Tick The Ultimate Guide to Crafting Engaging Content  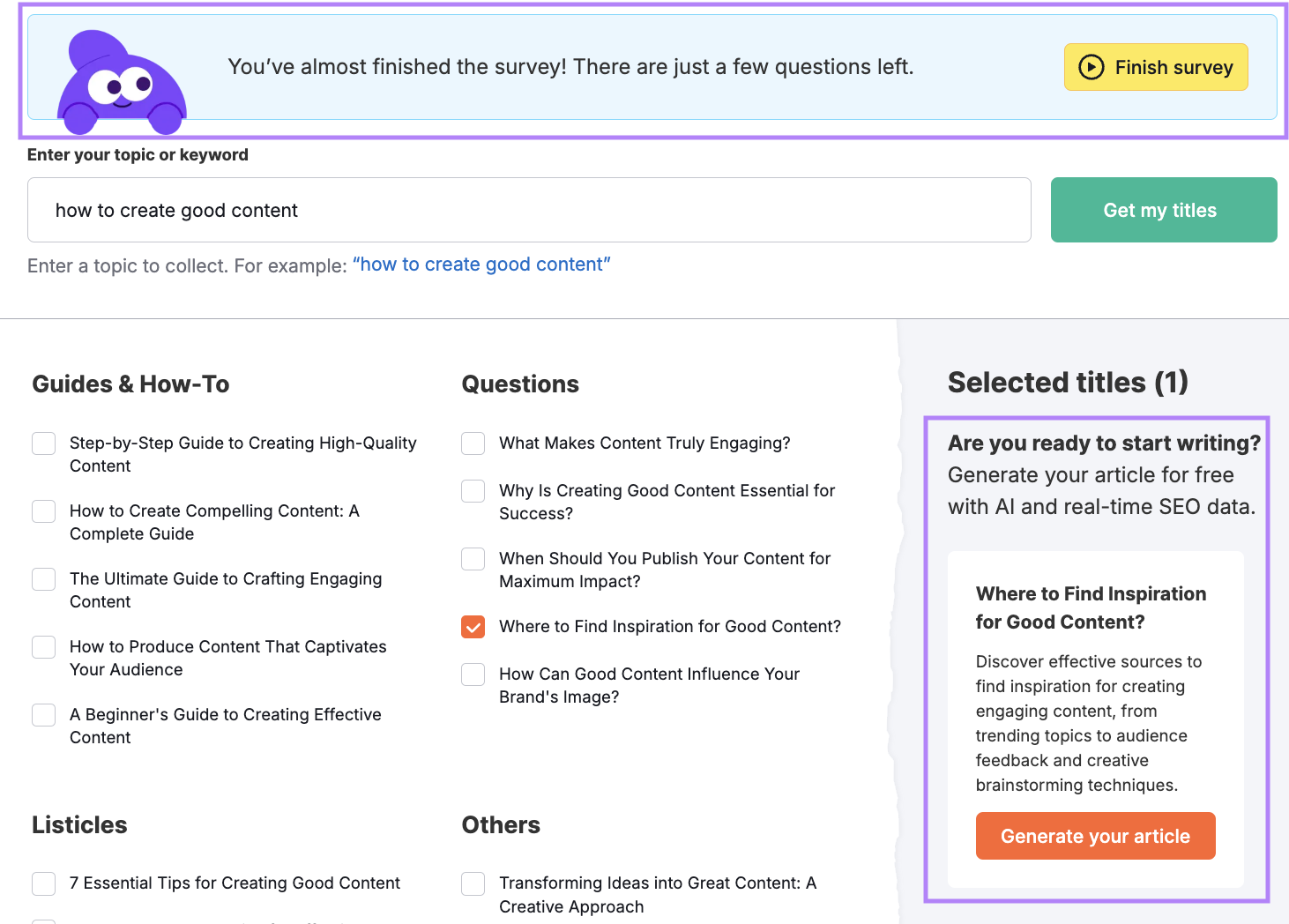coord(44,579)
